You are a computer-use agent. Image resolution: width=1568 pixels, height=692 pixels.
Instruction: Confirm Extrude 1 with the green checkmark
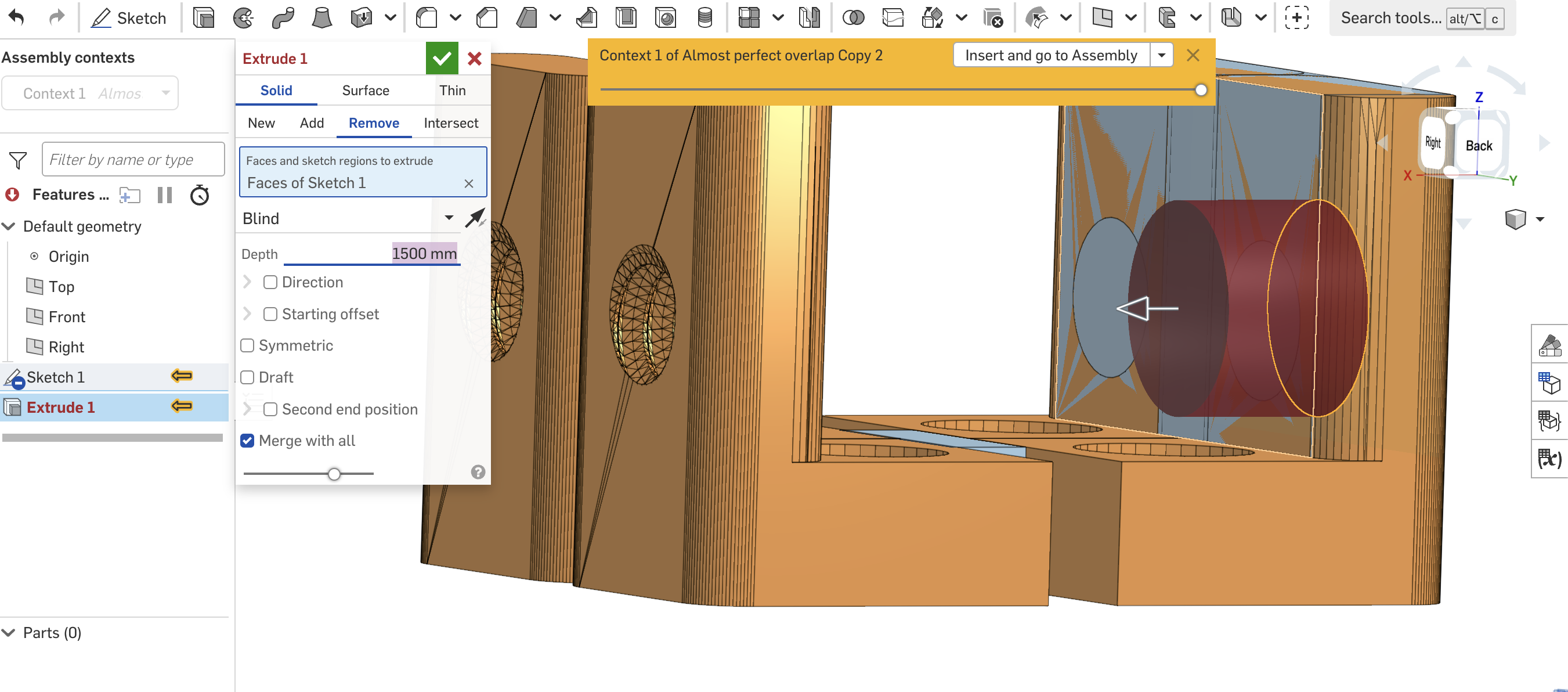[x=442, y=59]
